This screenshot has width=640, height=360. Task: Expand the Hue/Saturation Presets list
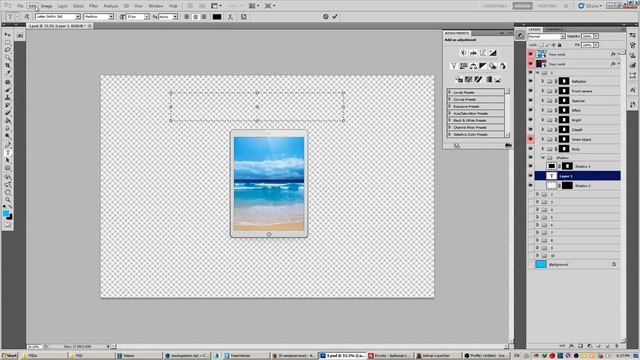[450, 113]
